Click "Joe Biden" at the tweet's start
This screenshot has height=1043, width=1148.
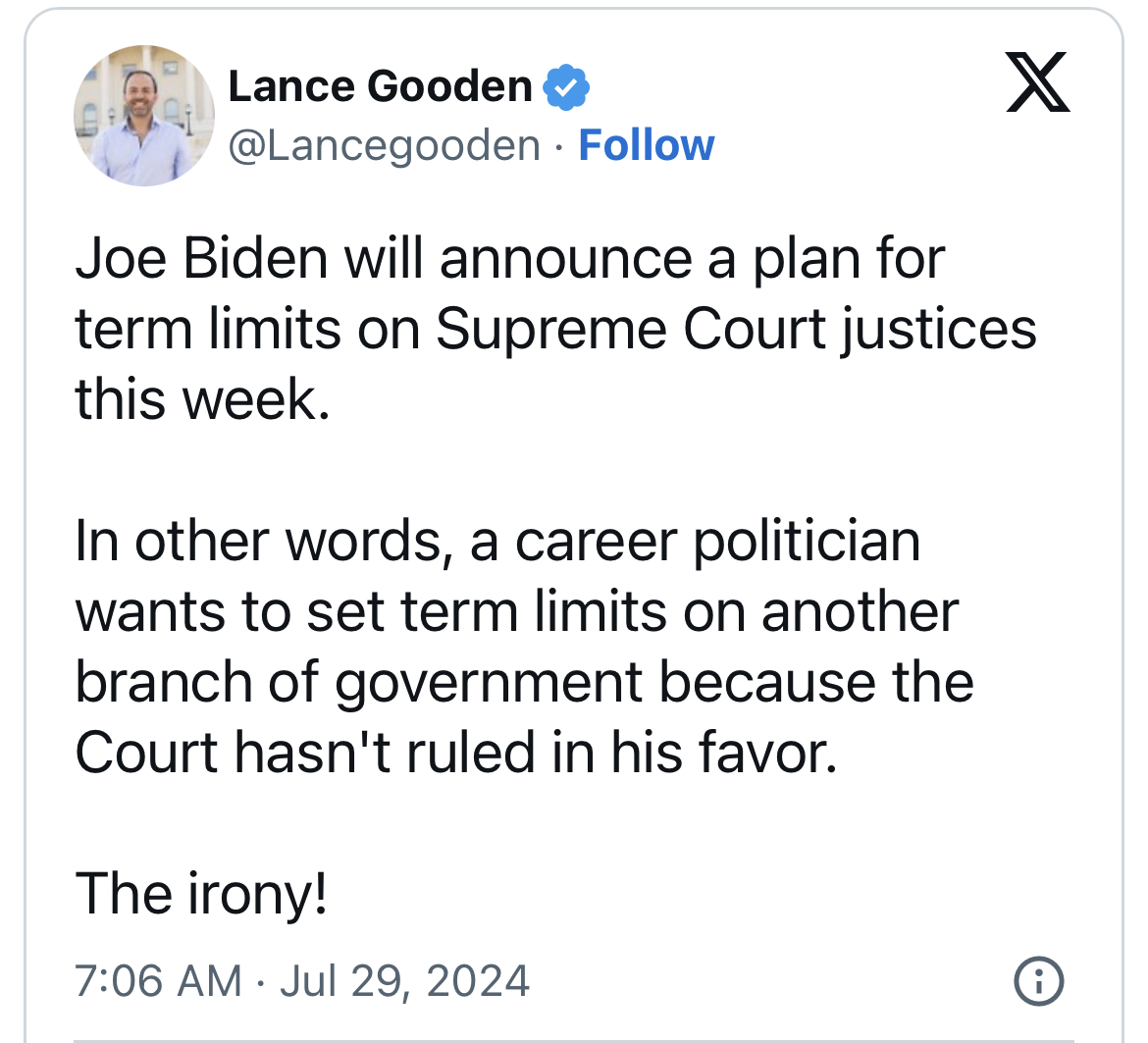pos(201,259)
